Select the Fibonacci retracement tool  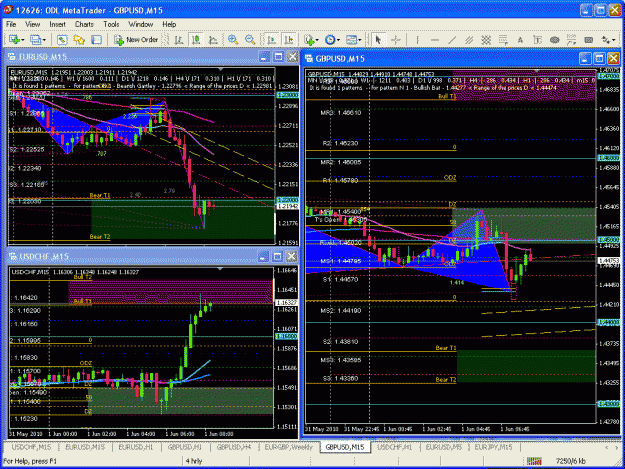point(503,39)
